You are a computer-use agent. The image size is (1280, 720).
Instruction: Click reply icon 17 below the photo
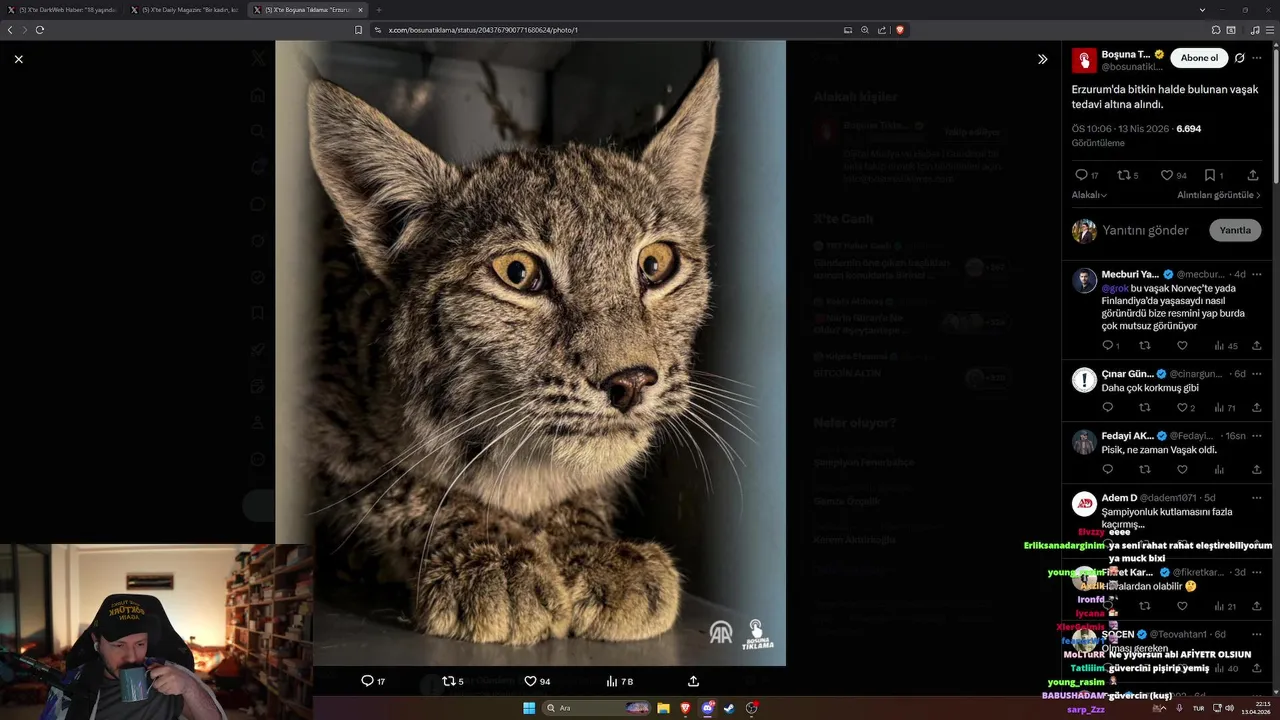click(x=373, y=681)
